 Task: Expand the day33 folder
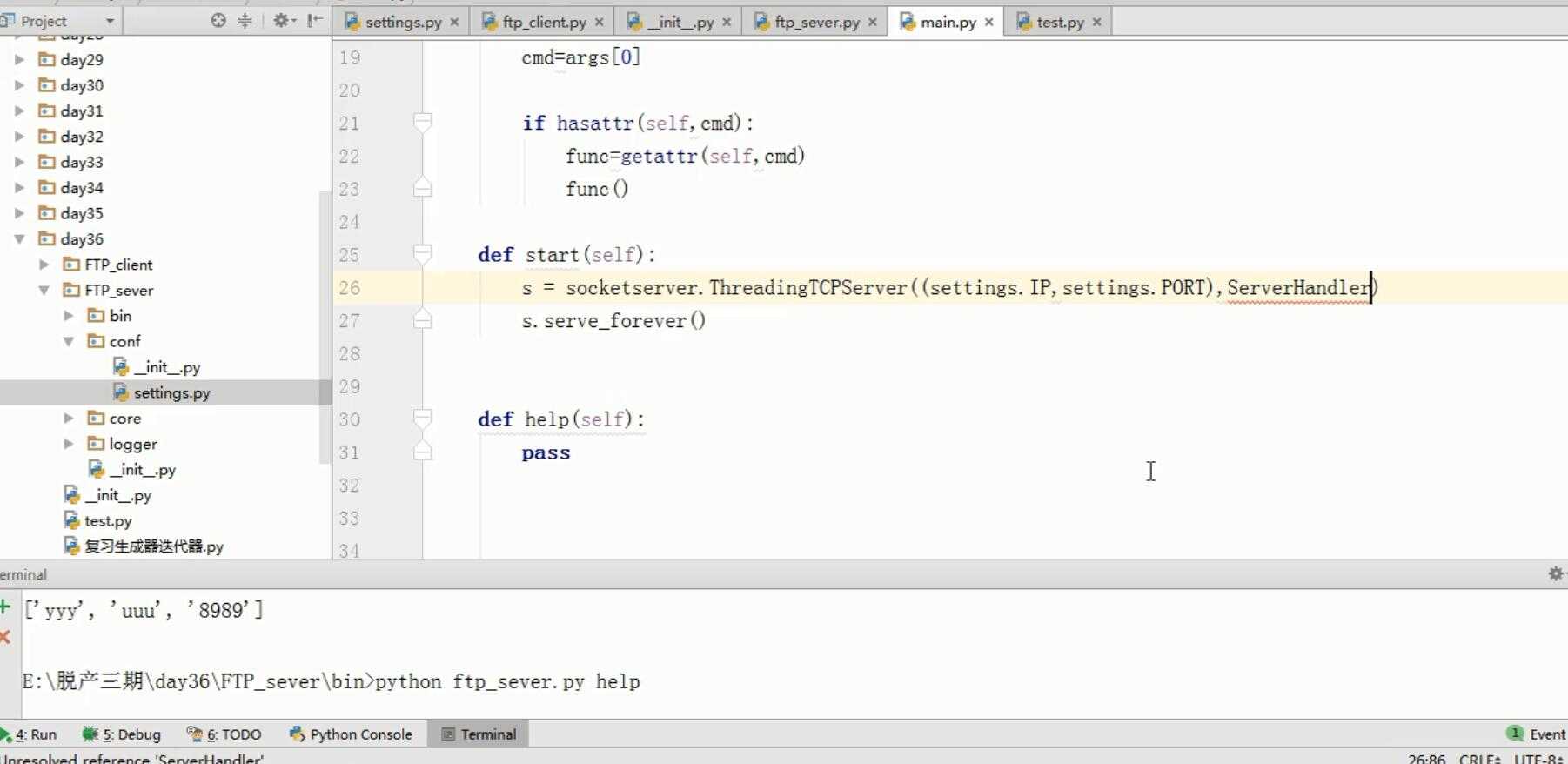(x=19, y=162)
